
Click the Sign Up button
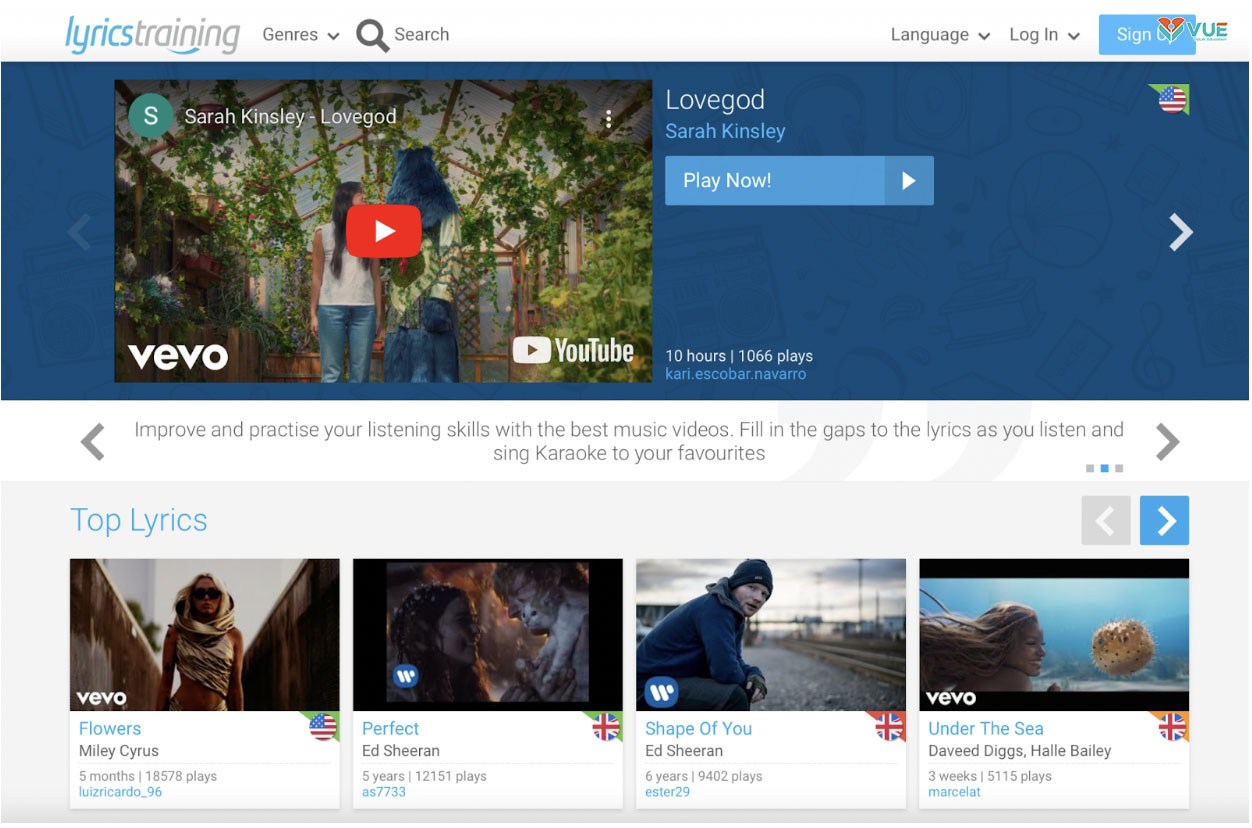tap(1146, 35)
